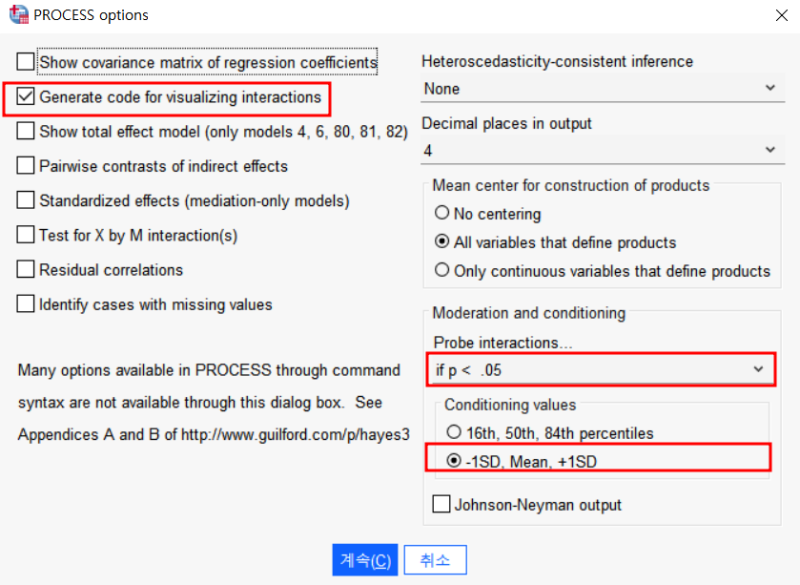Choose only continuous variables that define products

441,270
